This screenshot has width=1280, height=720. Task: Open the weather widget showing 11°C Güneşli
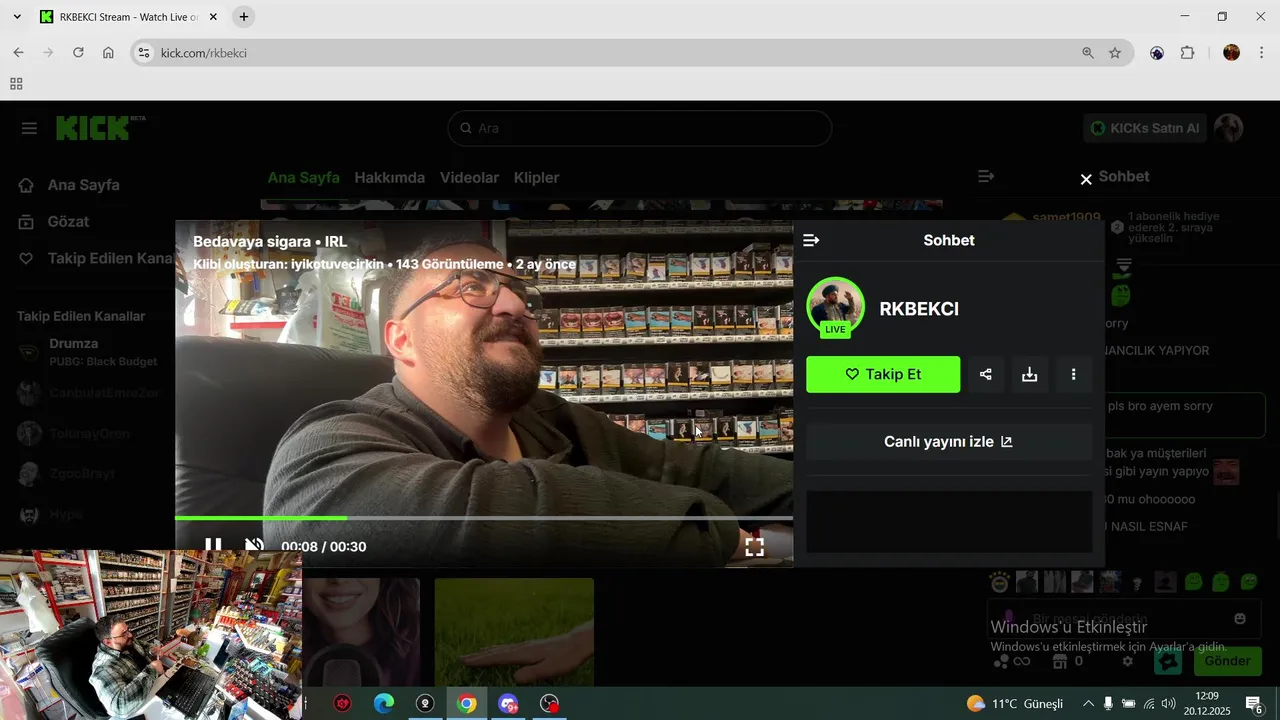pos(1015,704)
